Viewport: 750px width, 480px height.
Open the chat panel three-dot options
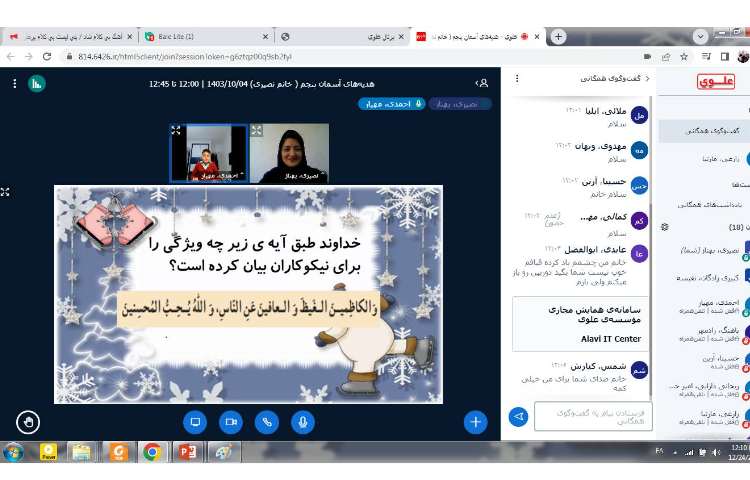pyautogui.click(x=517, y=78)
